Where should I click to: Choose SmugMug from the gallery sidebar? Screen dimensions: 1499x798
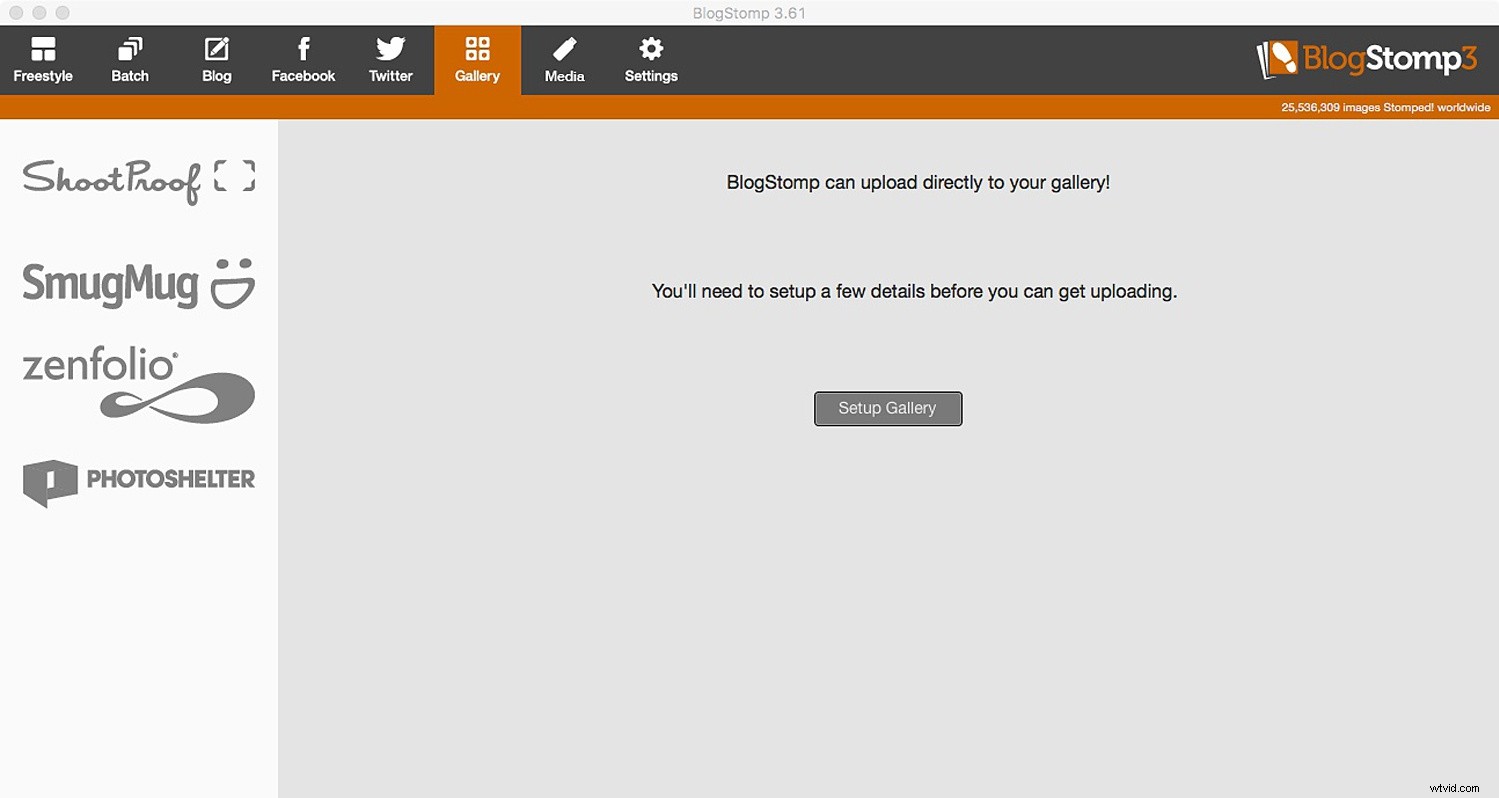click(138, 283)
